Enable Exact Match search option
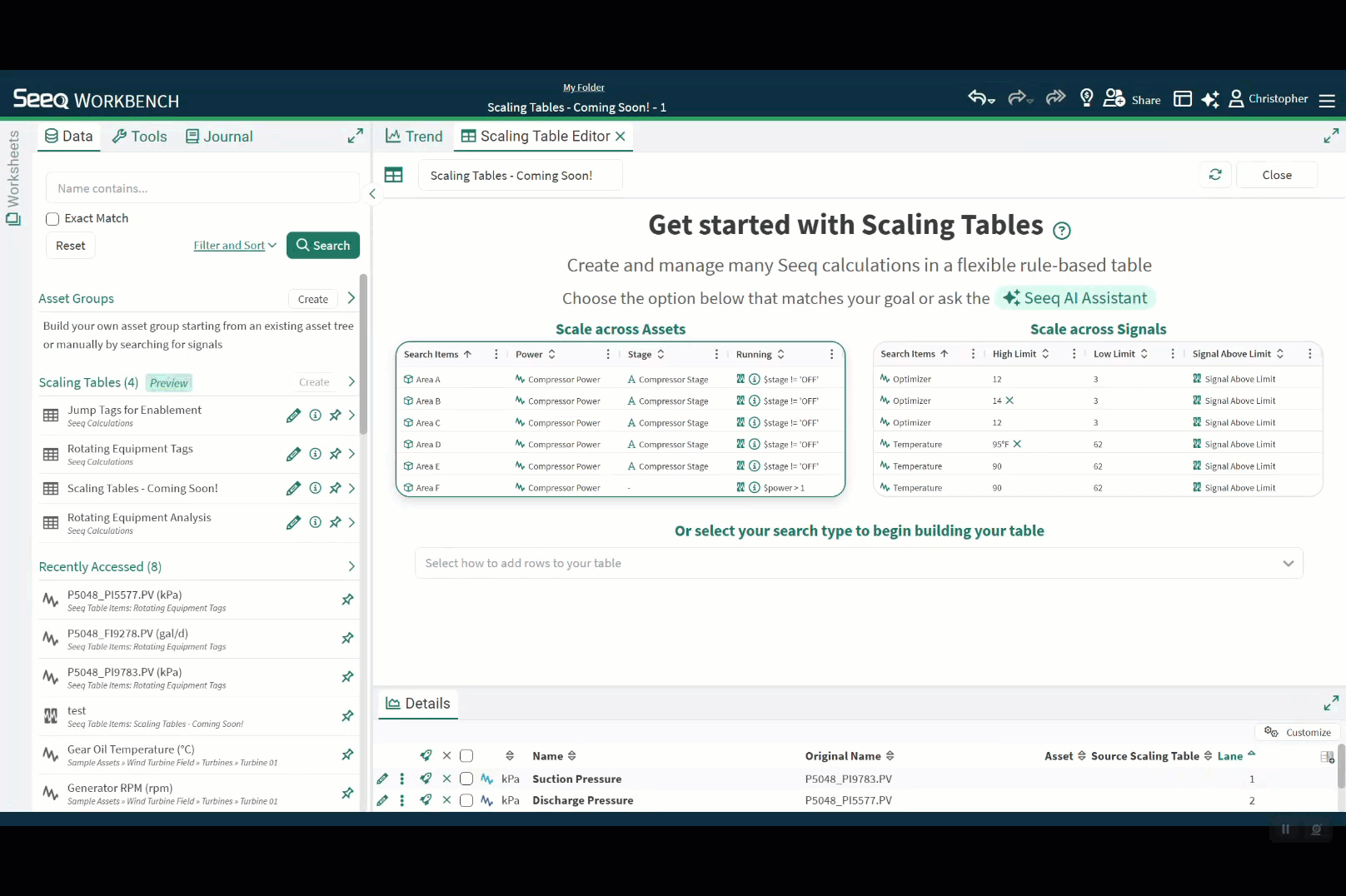This screenshot has width=1346, height=896. [x=52, y=218]
